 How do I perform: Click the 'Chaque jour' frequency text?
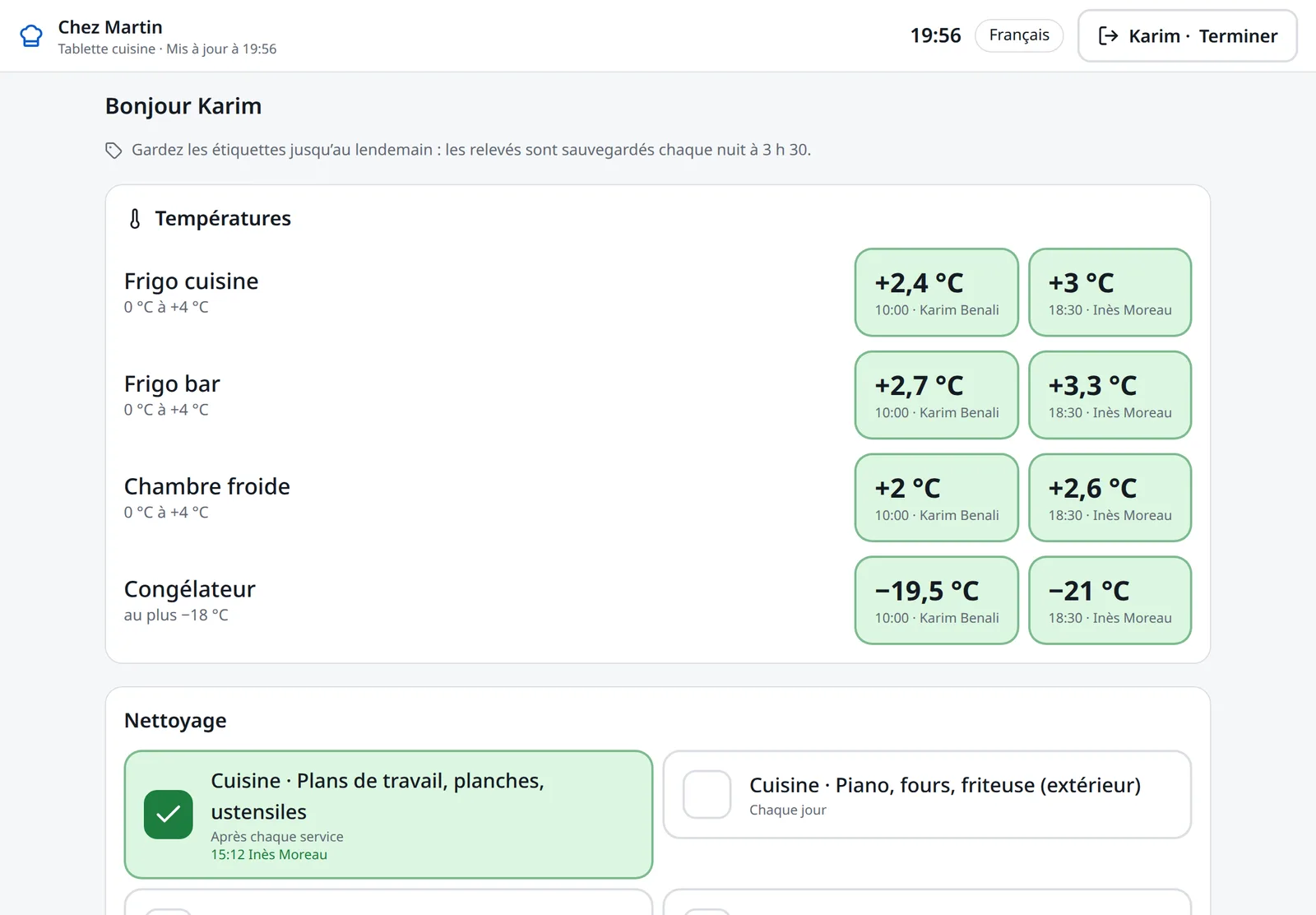pyautogui.click(x=788, y=810)
